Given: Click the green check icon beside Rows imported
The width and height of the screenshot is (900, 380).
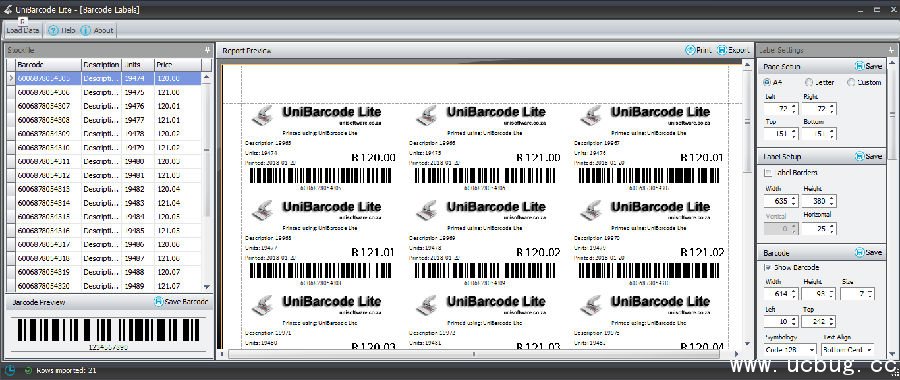Looking at the screenshot, I should [28, 370].
